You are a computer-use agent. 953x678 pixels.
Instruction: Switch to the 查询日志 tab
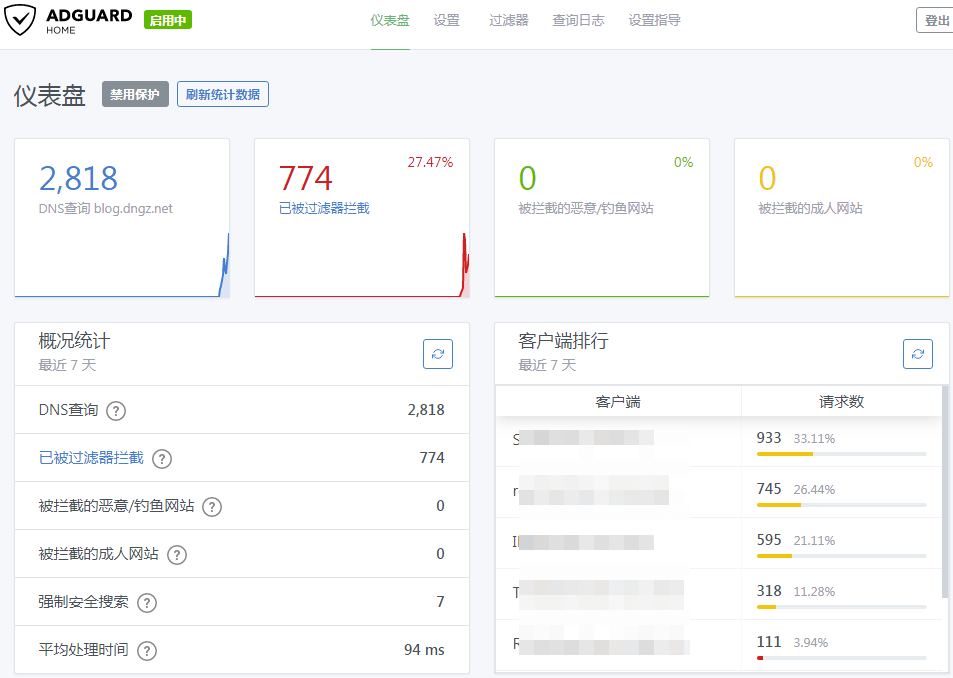(x=578, y=20)
